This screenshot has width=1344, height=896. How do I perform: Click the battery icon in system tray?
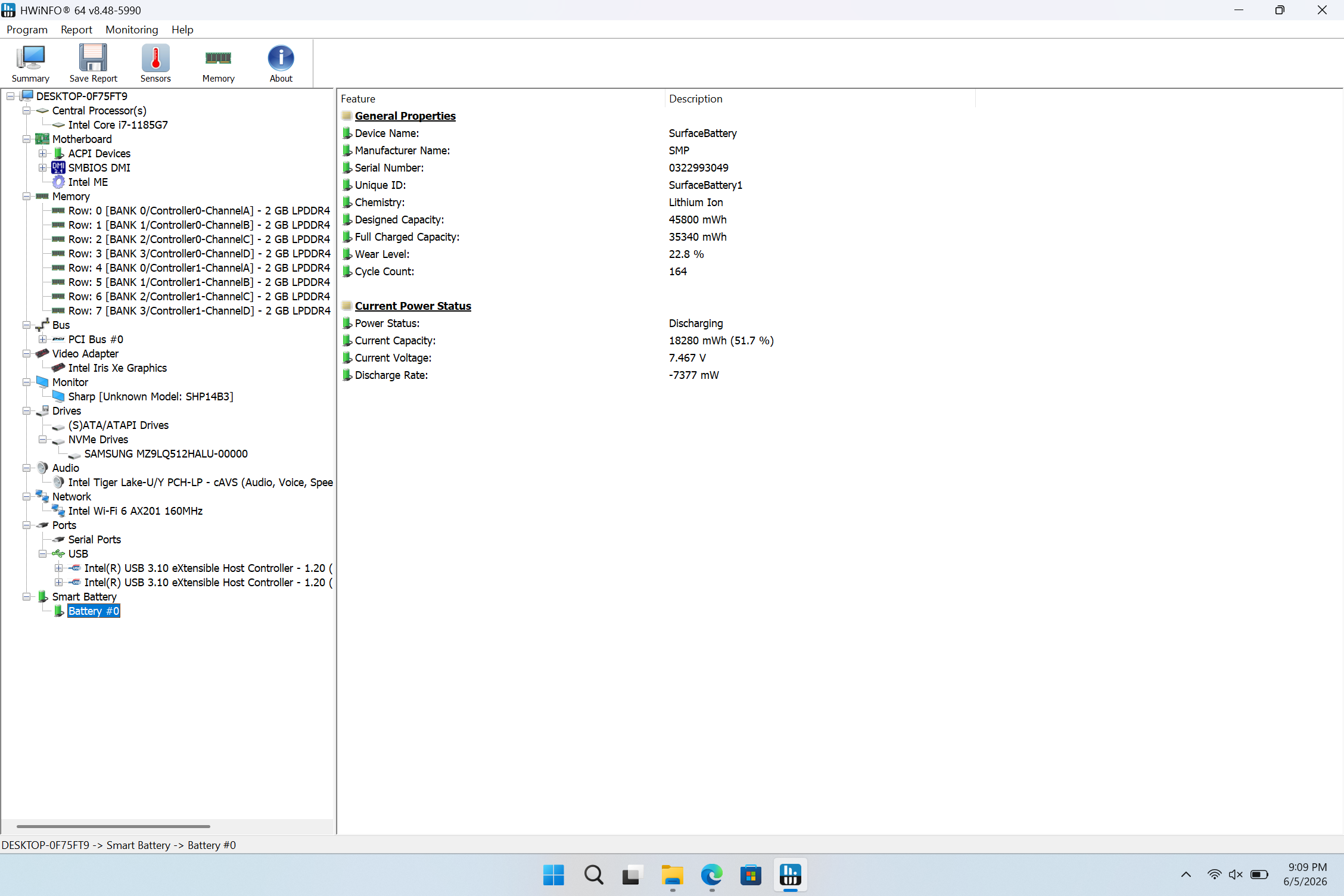(x=1259, y=875)
